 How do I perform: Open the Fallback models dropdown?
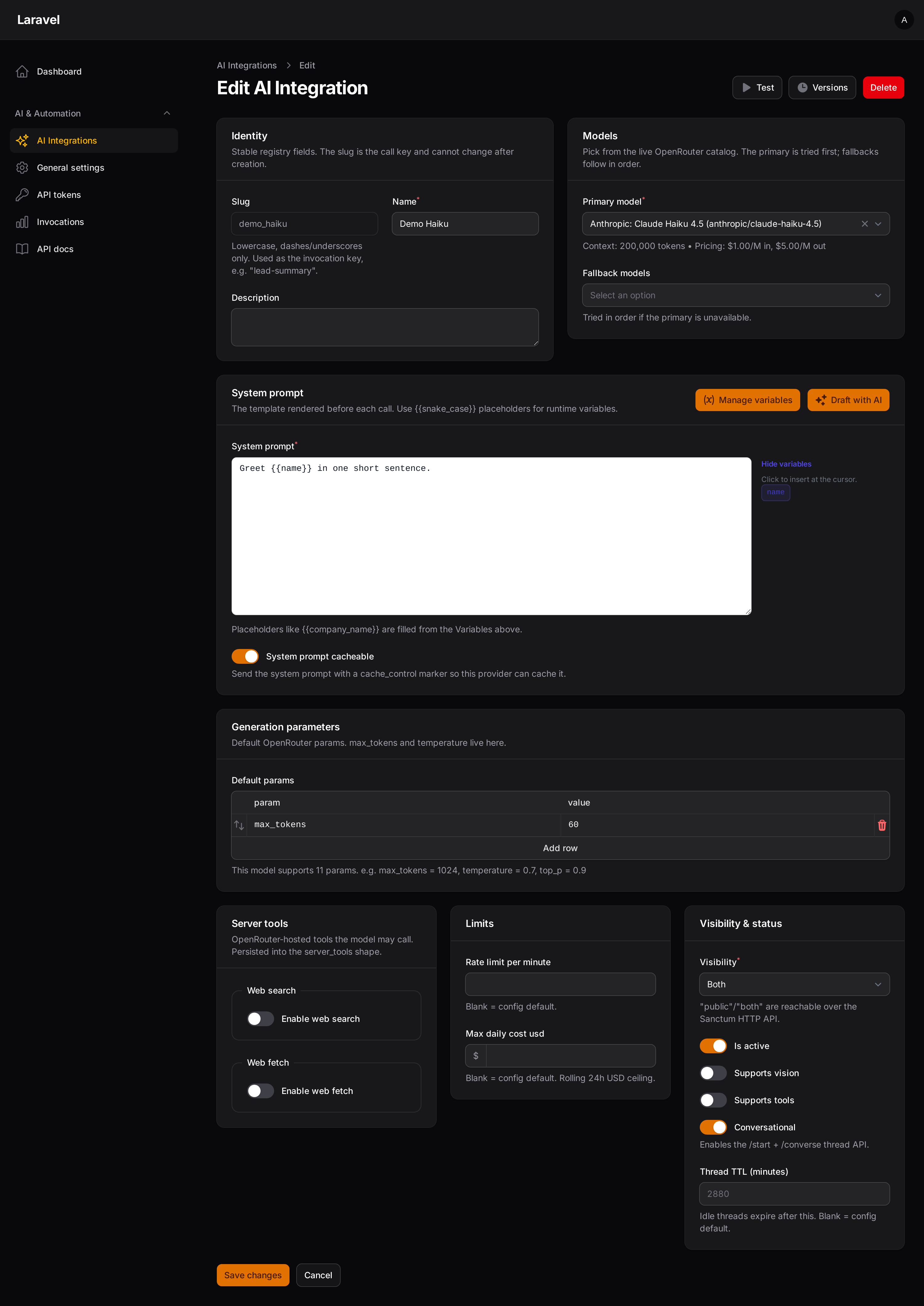(736, 296)
